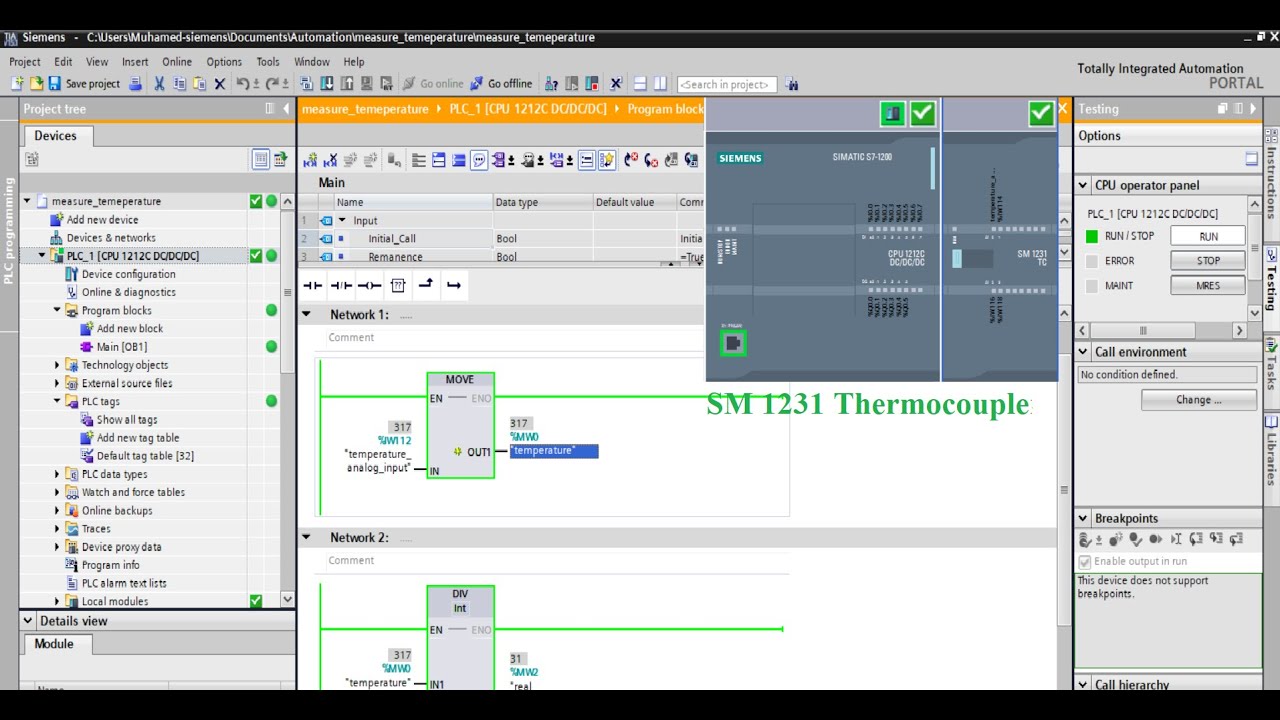1280x720 pixels.
Task: Expand the Technology objects folder
Action: [x=57, y=365]
